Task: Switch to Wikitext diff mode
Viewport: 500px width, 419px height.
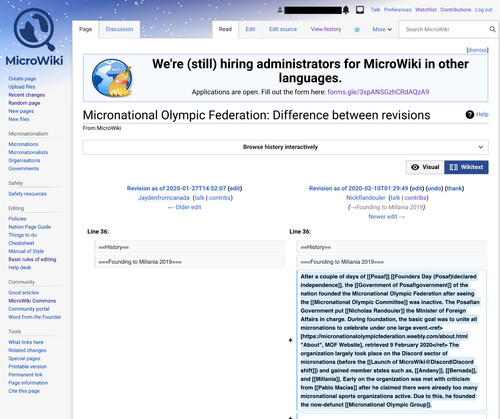Action: coord(466,167)
